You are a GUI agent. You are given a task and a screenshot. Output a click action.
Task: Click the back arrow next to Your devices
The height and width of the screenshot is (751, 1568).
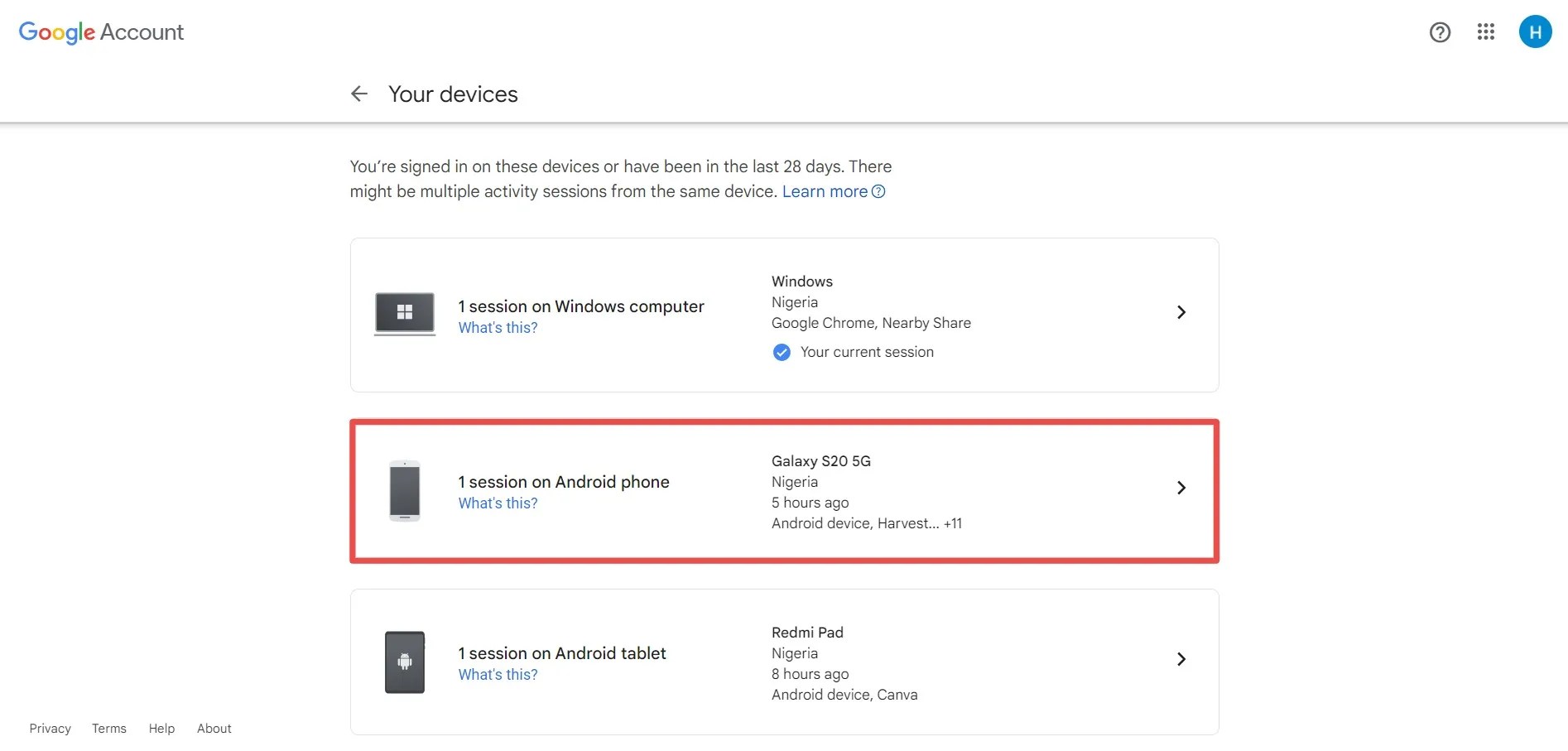pyautogui.click(x=358, y=94)
